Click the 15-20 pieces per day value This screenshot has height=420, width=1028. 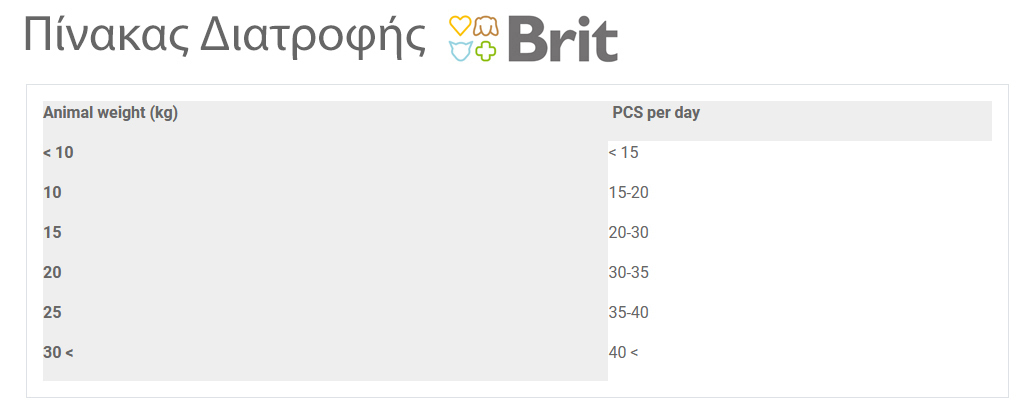629,193
